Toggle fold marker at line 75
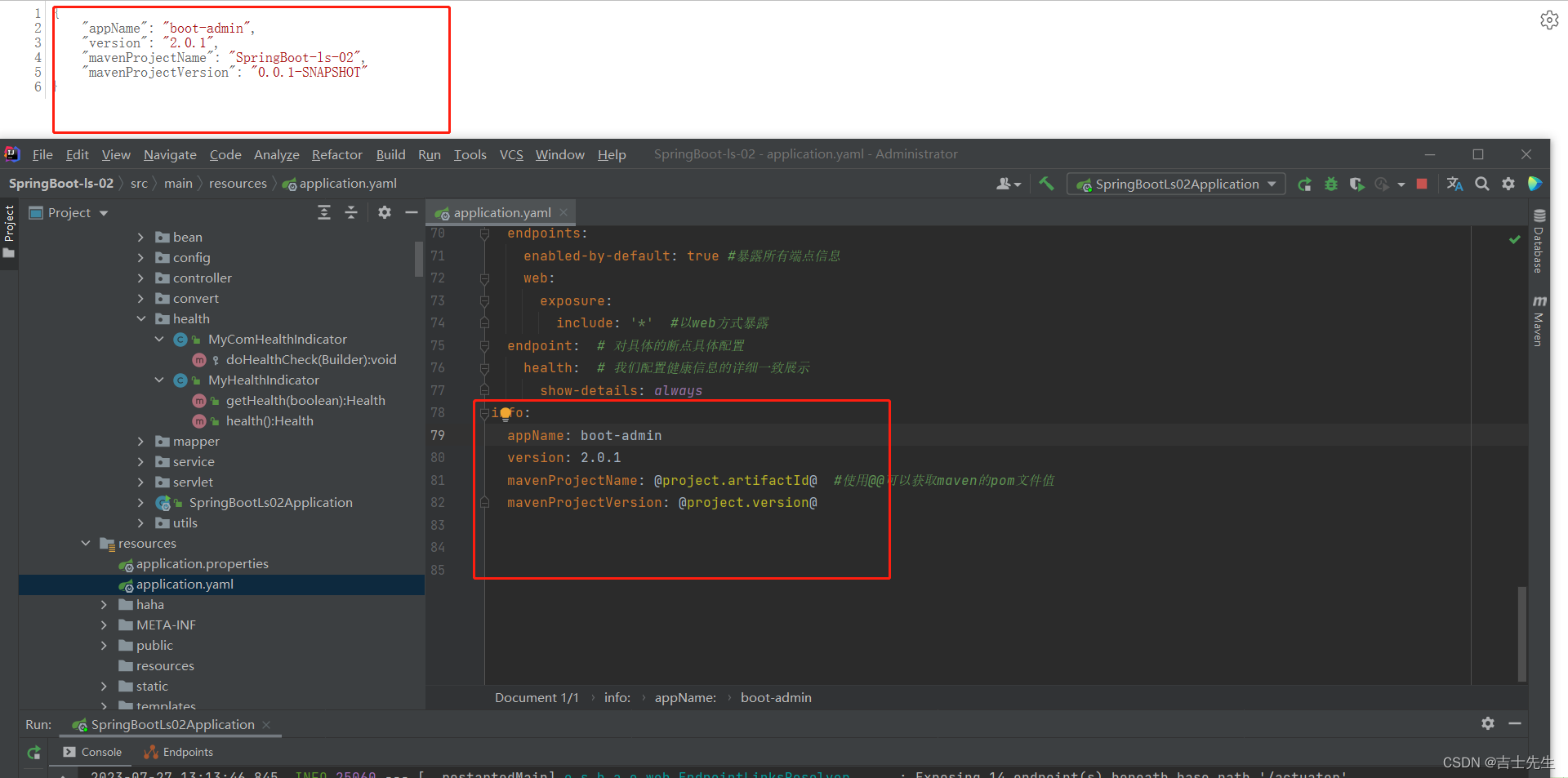This screenshot has height=778, width=1568. tap(484, 346)
